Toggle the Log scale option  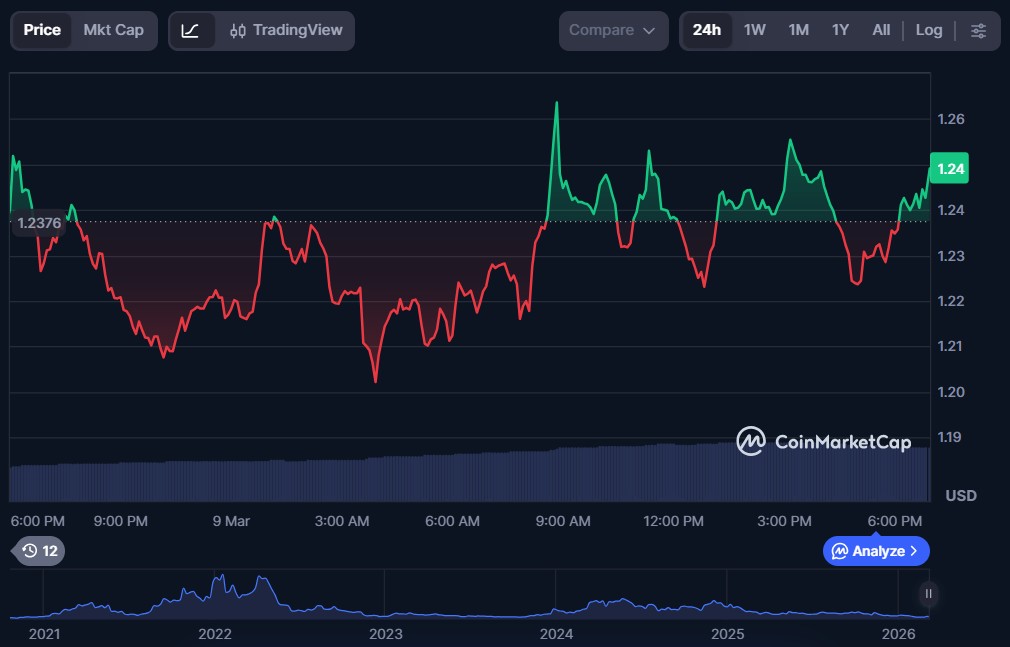[x=928, y=31]
